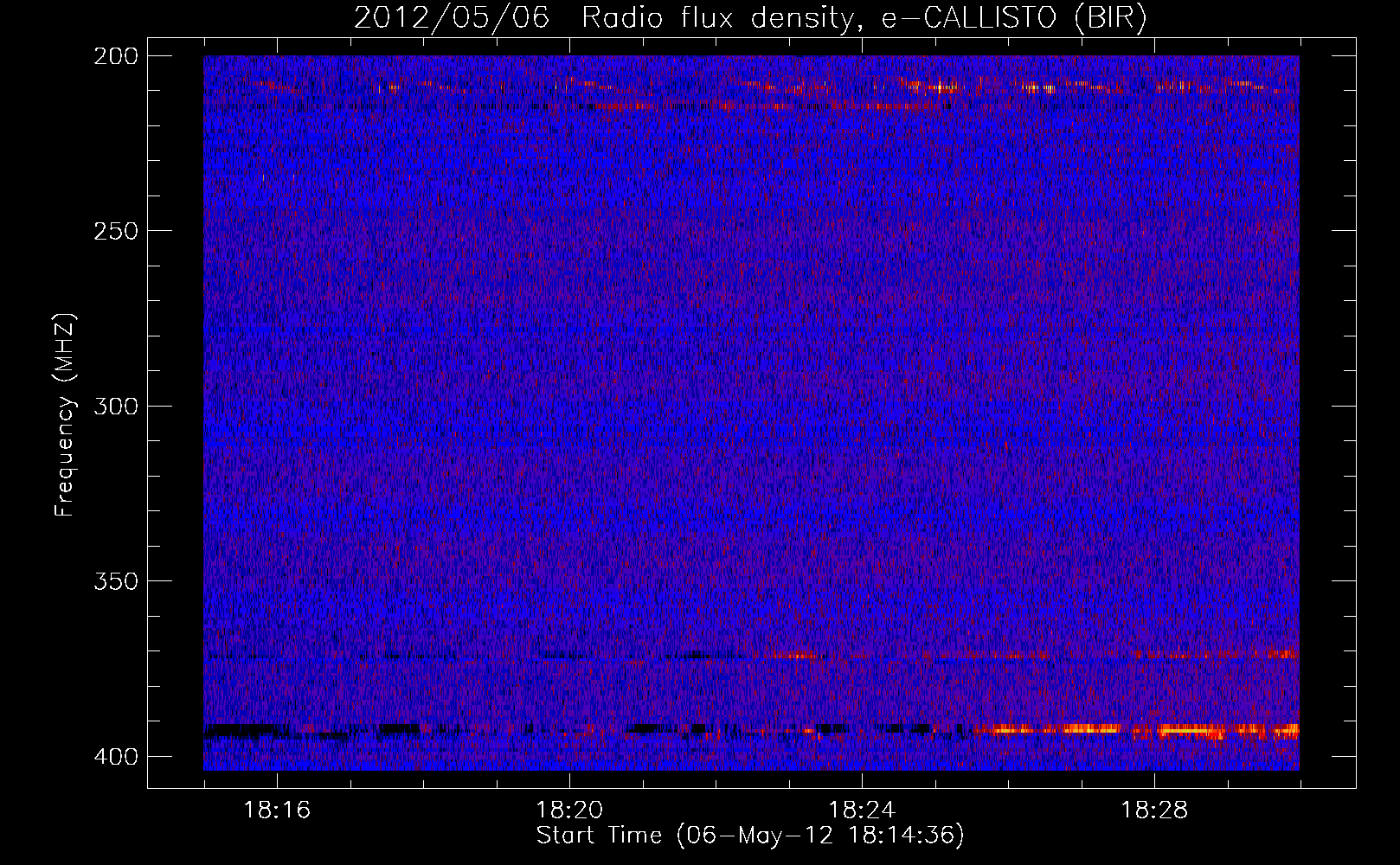Viewport: 1400px width, 865px height.
Task: Click the "Start Time (06-May-12 18:14:36)" label
Action: 750,836
